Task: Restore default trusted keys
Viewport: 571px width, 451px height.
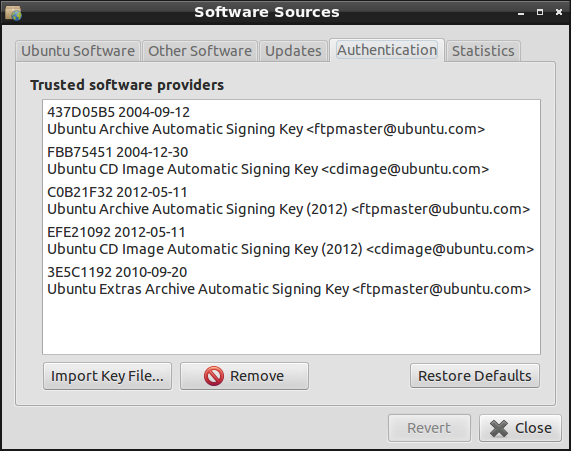Action: click(474, 376)
